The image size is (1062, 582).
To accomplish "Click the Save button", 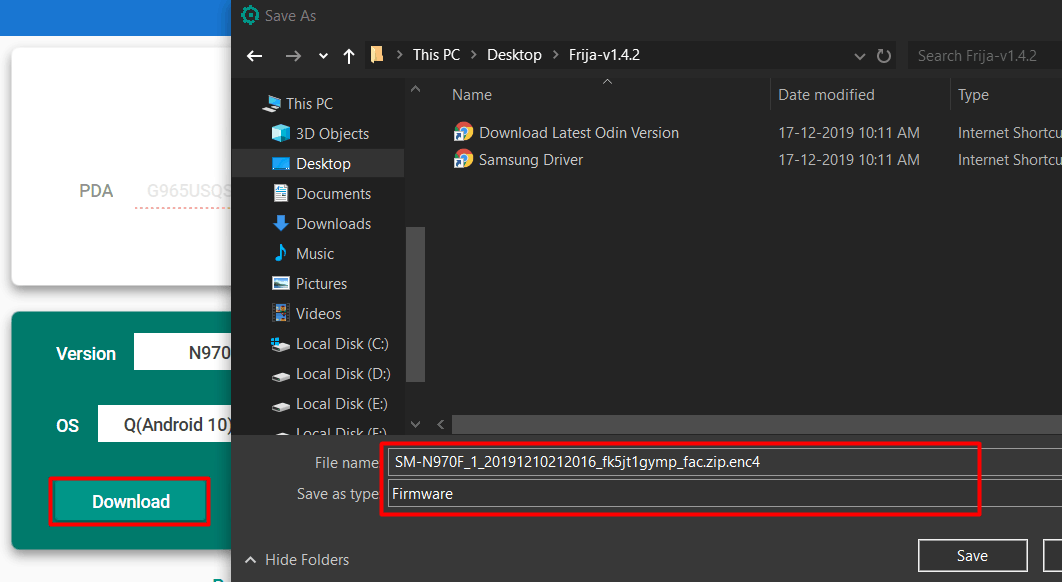I will 972,555.
